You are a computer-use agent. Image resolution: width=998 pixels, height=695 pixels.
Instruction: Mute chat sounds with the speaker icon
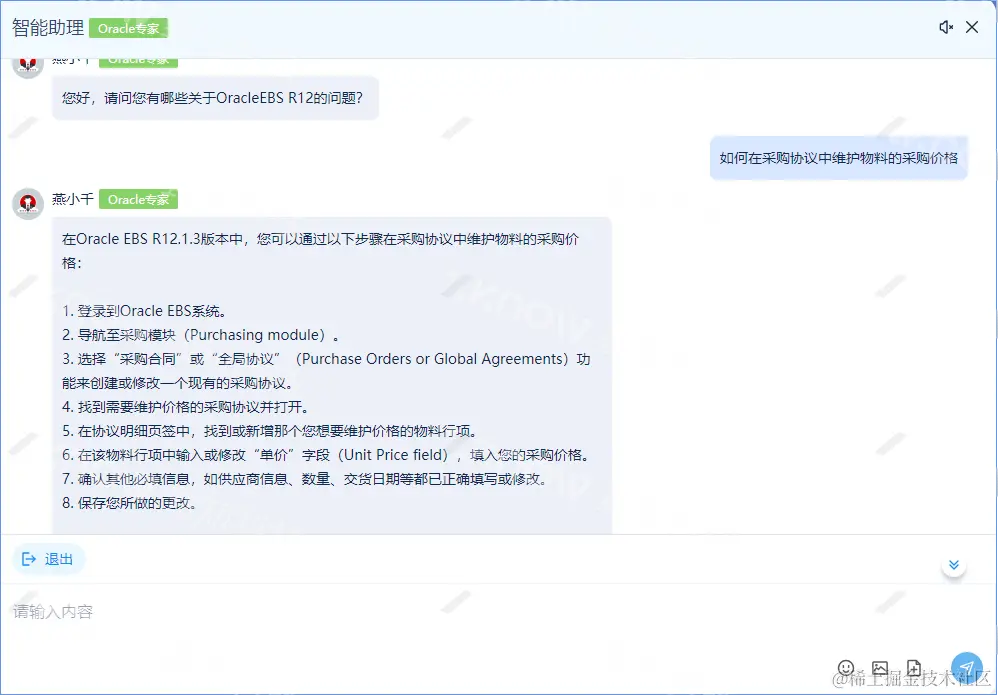coord(946,27)
